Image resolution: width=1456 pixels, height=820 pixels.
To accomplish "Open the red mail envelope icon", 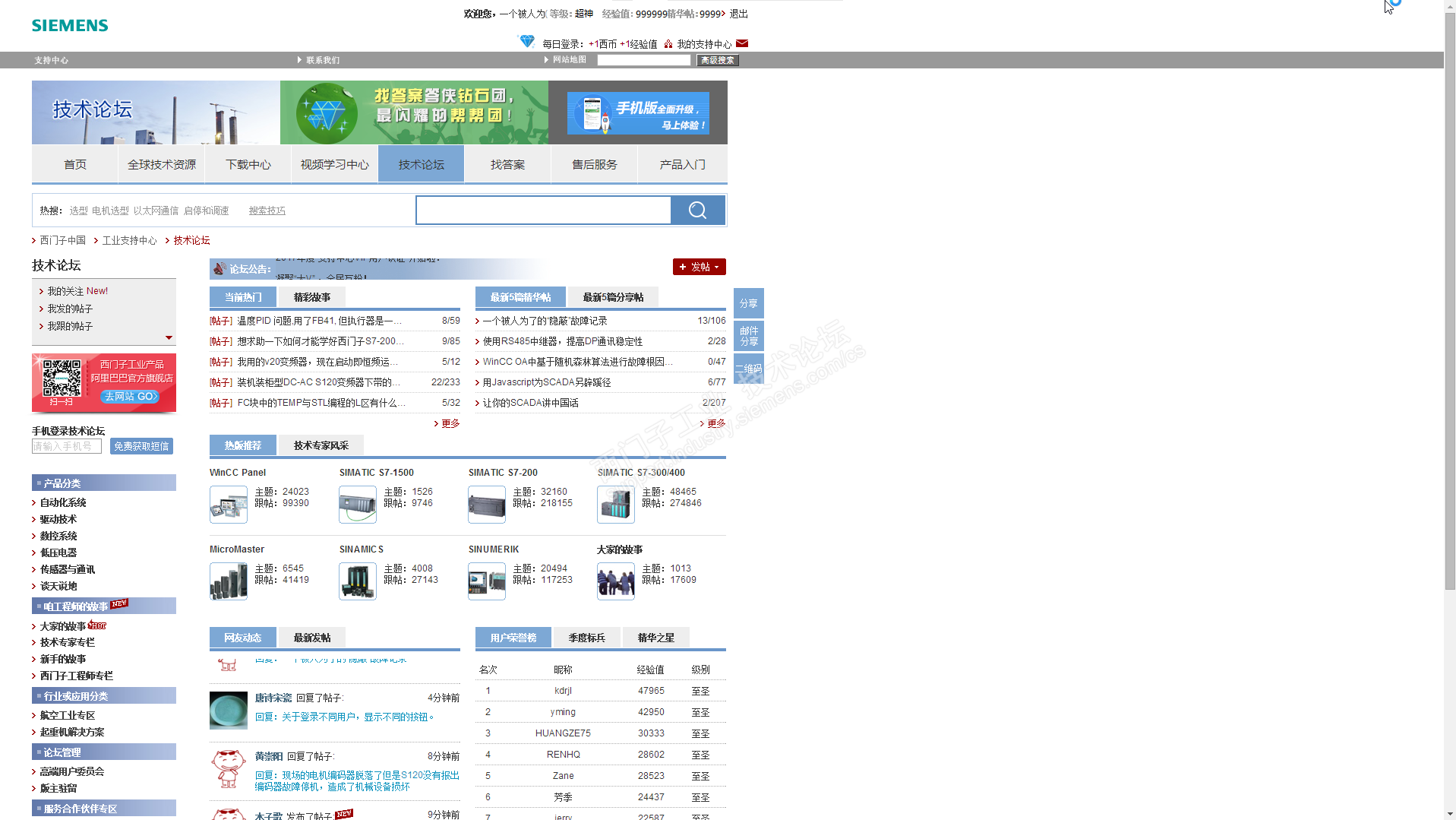I will 742,43.
